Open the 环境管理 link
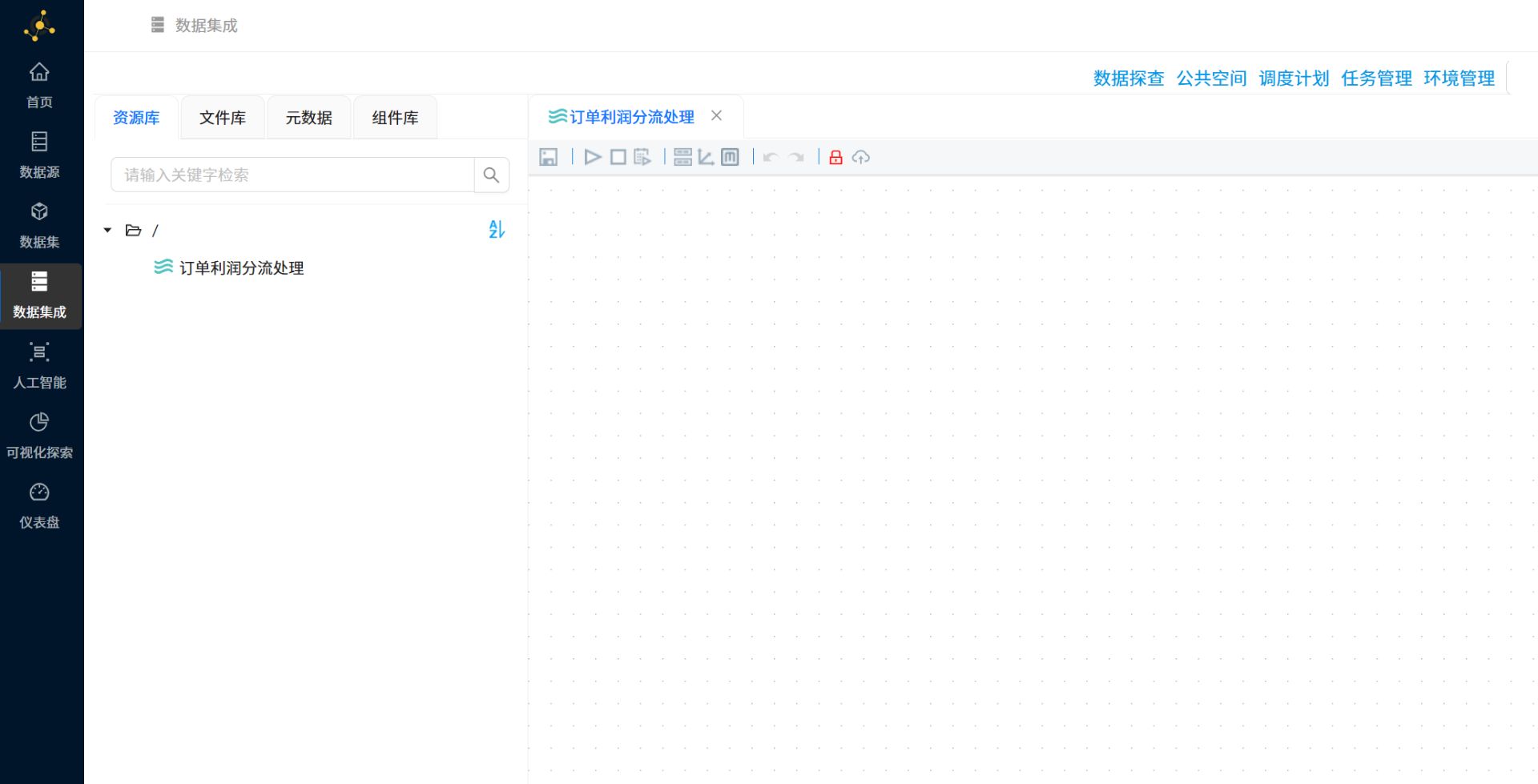The image size is (1538, 784). pos(1459,78)
